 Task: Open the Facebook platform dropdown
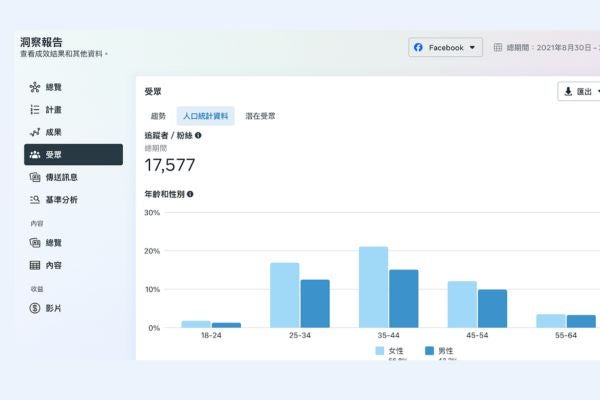pos(446,47)
